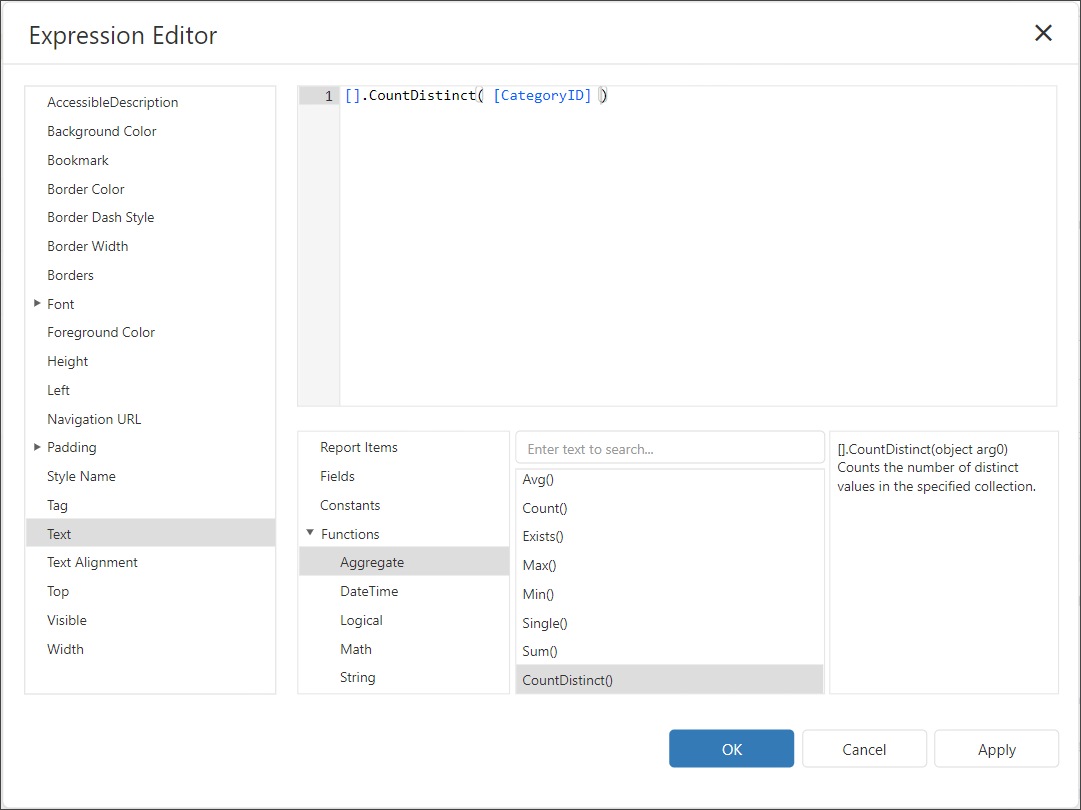The height and width of the screenshot is (810, 1081).
Task: Select the Aggregate function group
Action: [404, 562]
